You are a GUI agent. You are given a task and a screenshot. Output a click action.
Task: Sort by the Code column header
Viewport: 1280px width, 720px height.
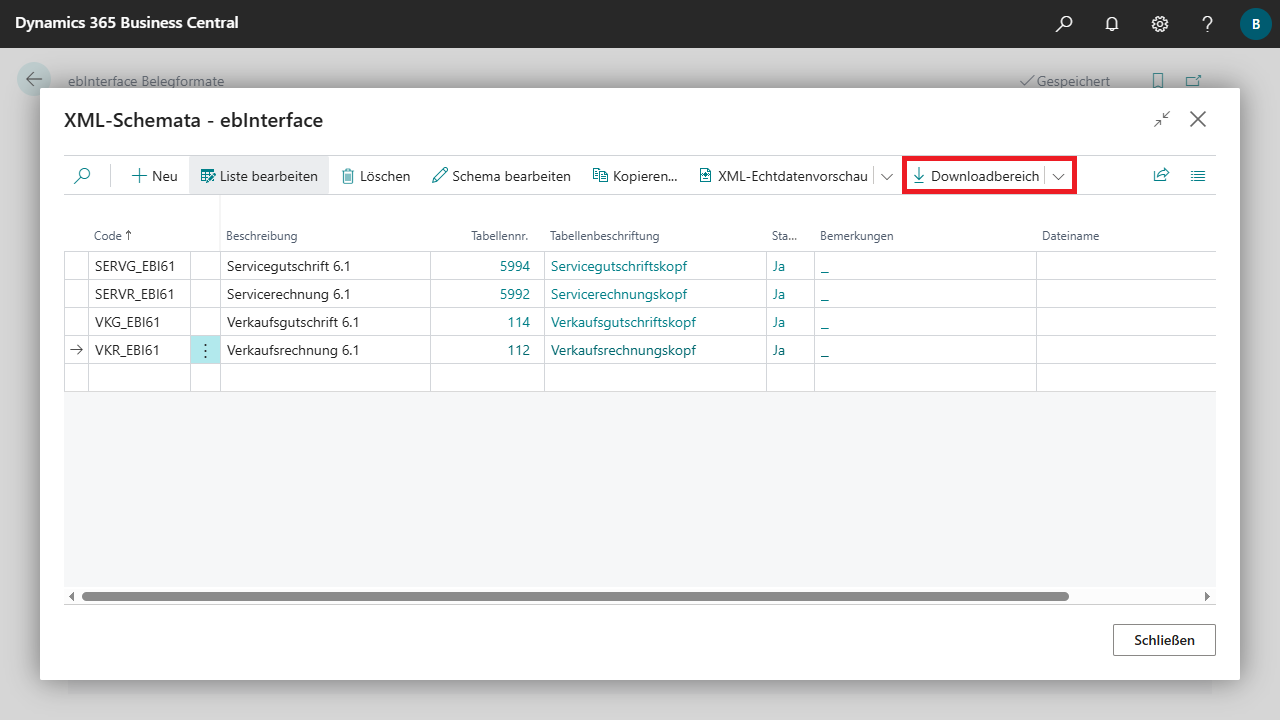(113, 236)
